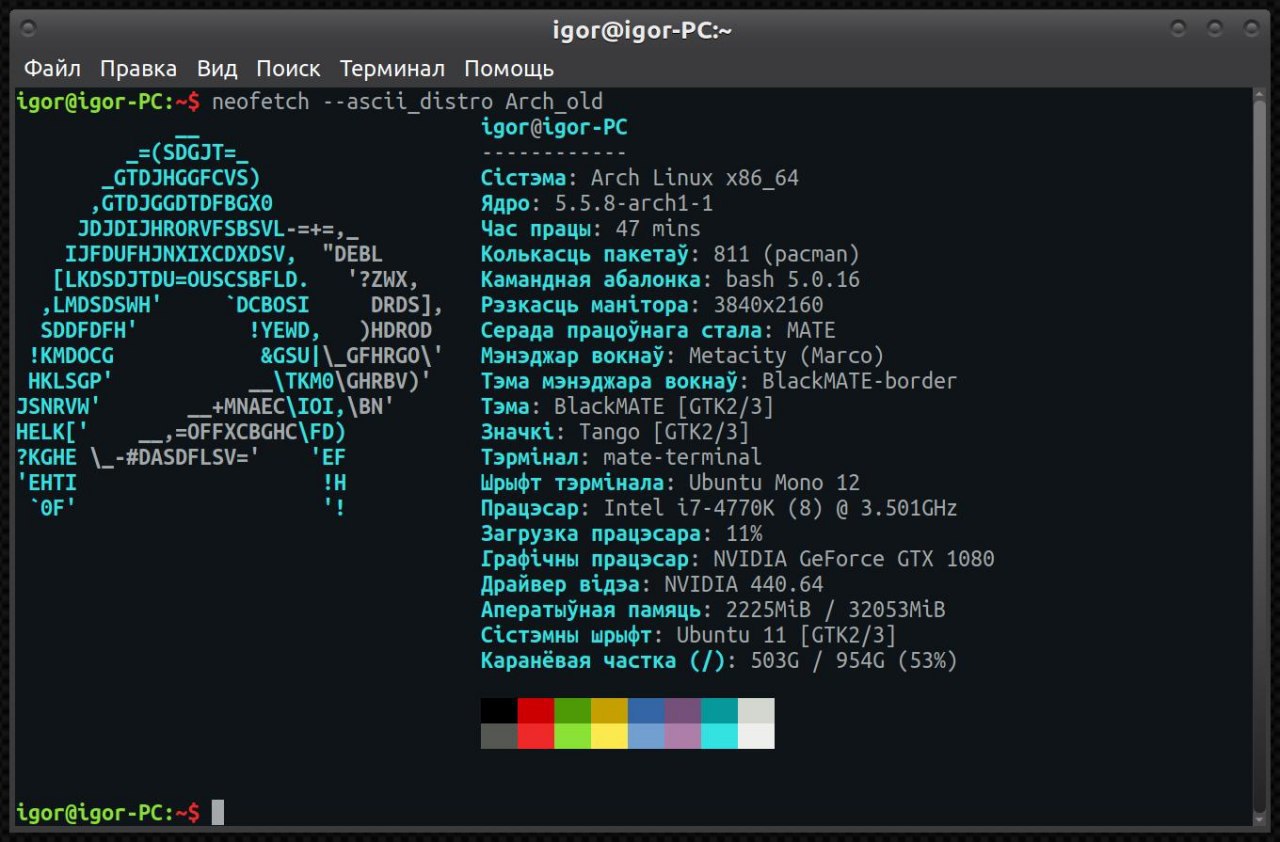Click the window title igor@igor-PC:~

coord(642,30)
